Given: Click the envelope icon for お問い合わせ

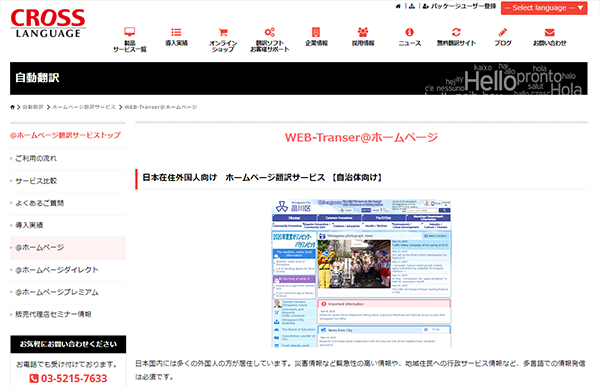Looking at the screenshot, I should [x=549, y=32].
